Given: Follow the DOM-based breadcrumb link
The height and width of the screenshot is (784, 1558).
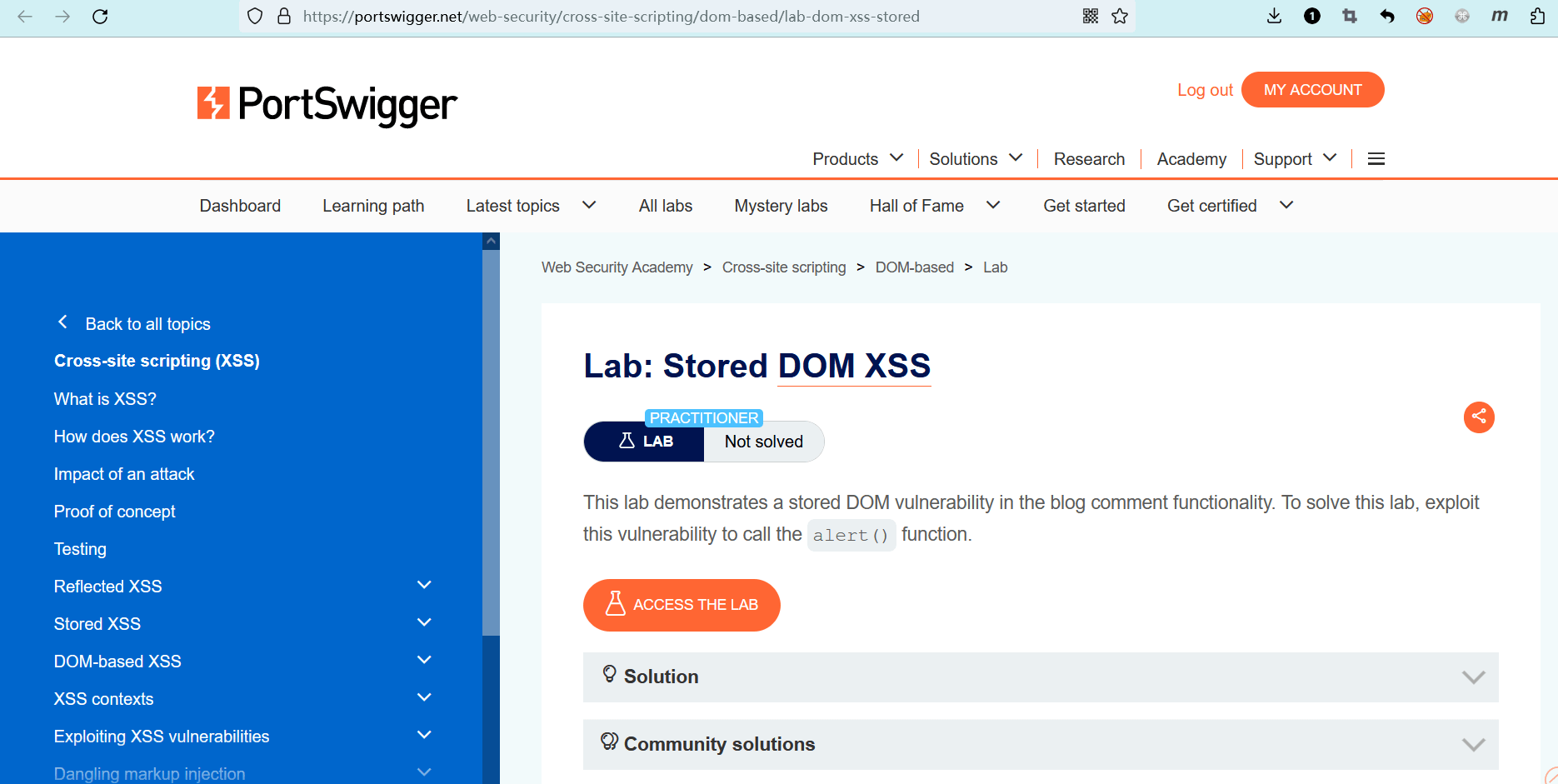Looking at the screenshot, I should coord(914,267).
